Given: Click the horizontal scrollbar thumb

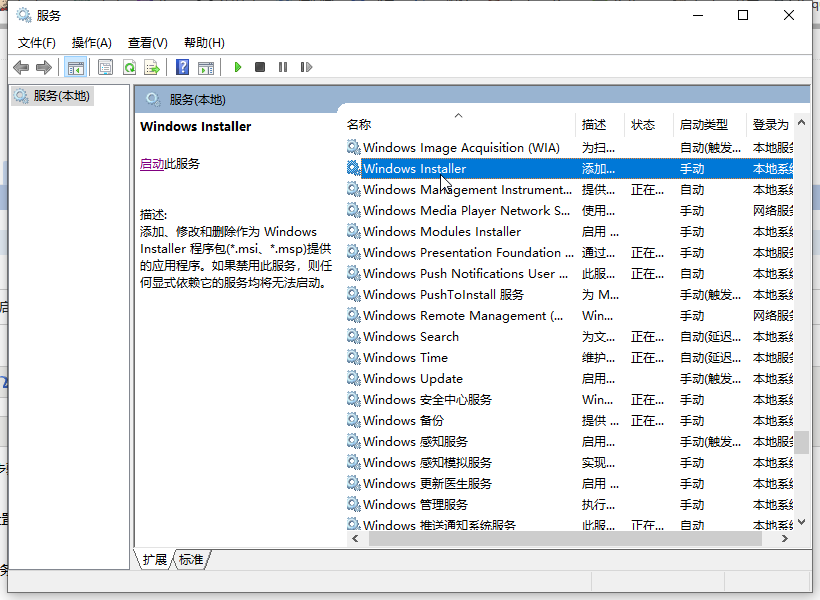Looking at the screenshot, I should pyautogui.click(x=565, y=538).
